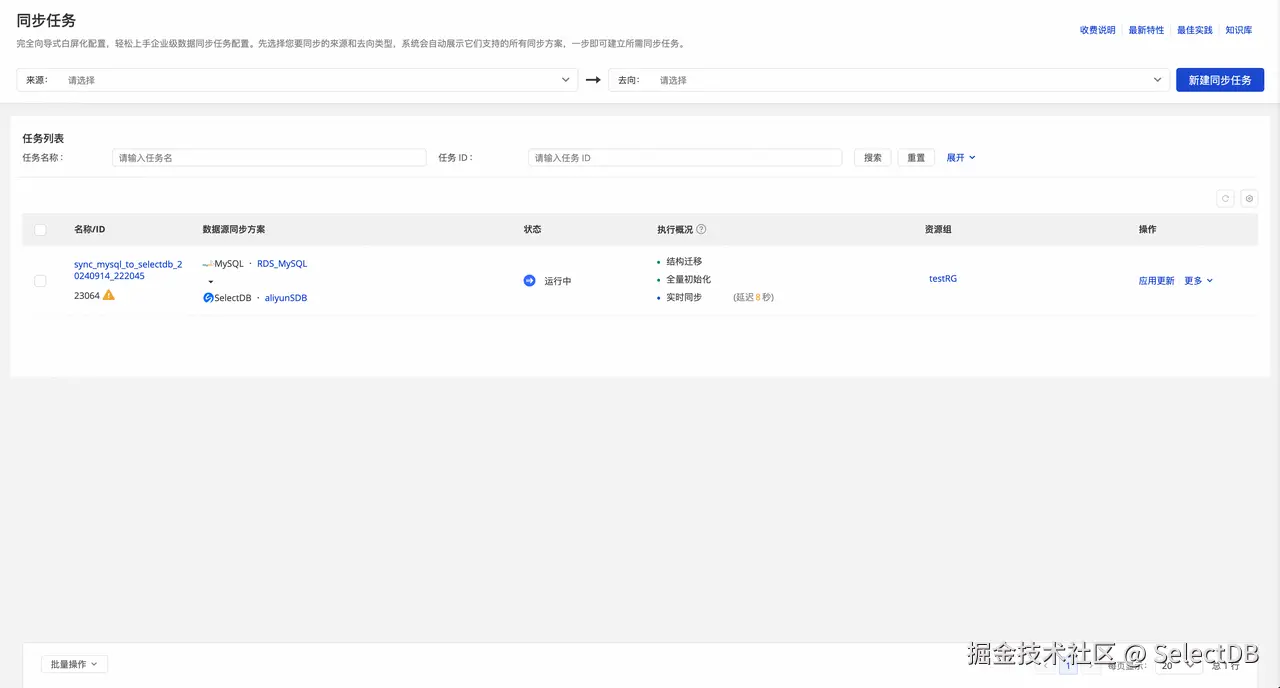Focus the 任务名称 input field
This screenshot has height=688, width=1280.
tap(269, 158)
